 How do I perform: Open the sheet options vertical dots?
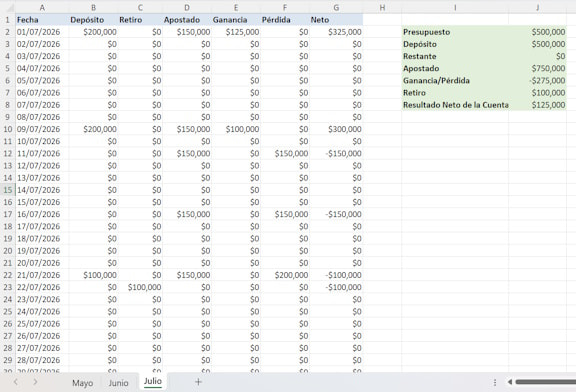(x=495, y=382)
